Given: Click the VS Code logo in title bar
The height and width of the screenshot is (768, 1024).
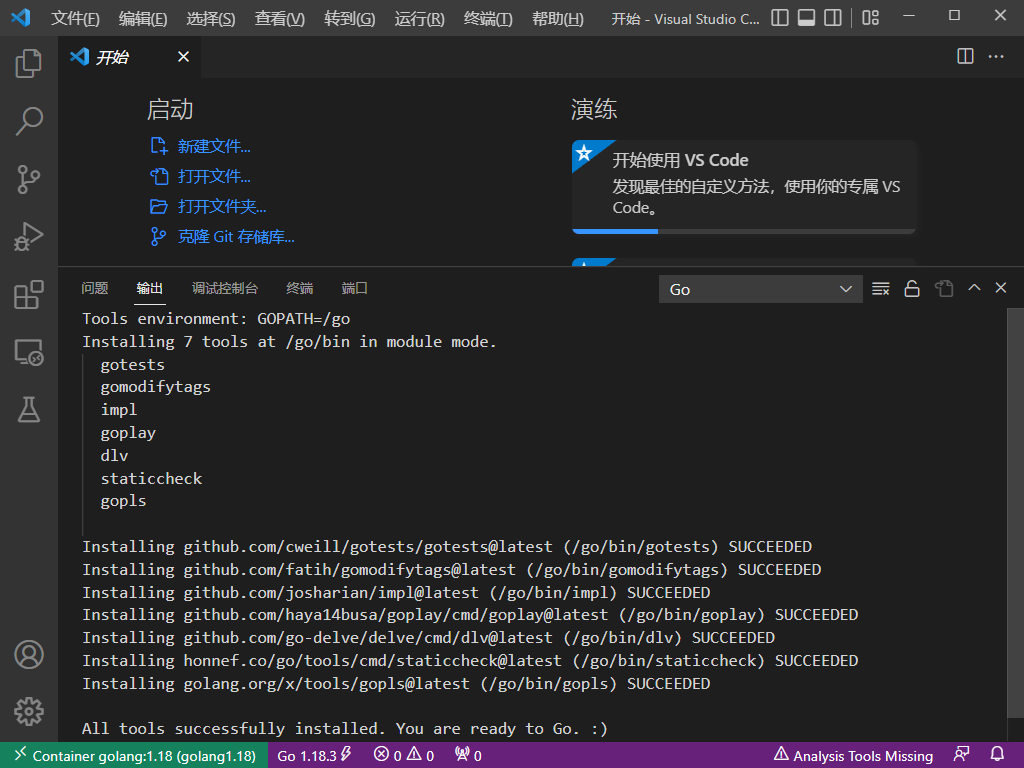Looking at the screenshot, I should [21, 18].
